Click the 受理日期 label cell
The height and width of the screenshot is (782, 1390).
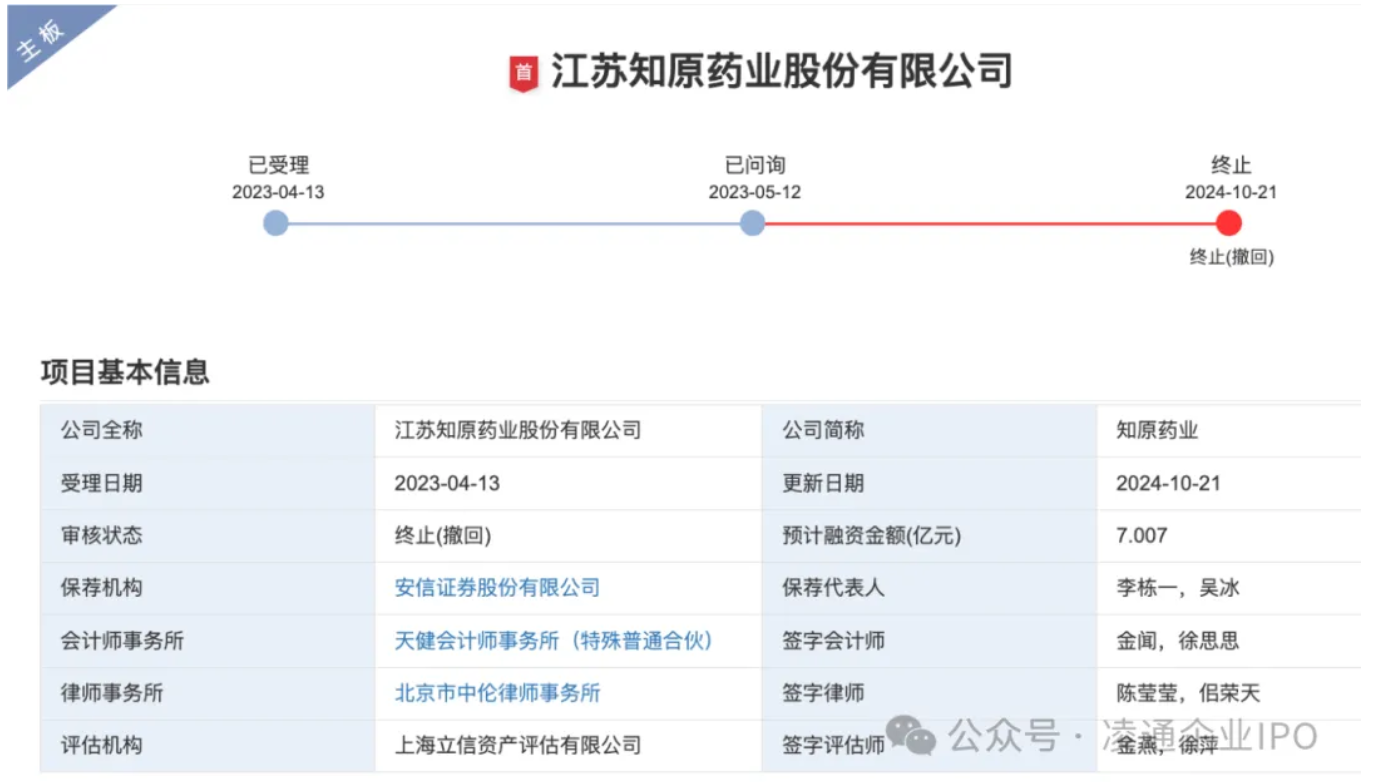point(207,484)
